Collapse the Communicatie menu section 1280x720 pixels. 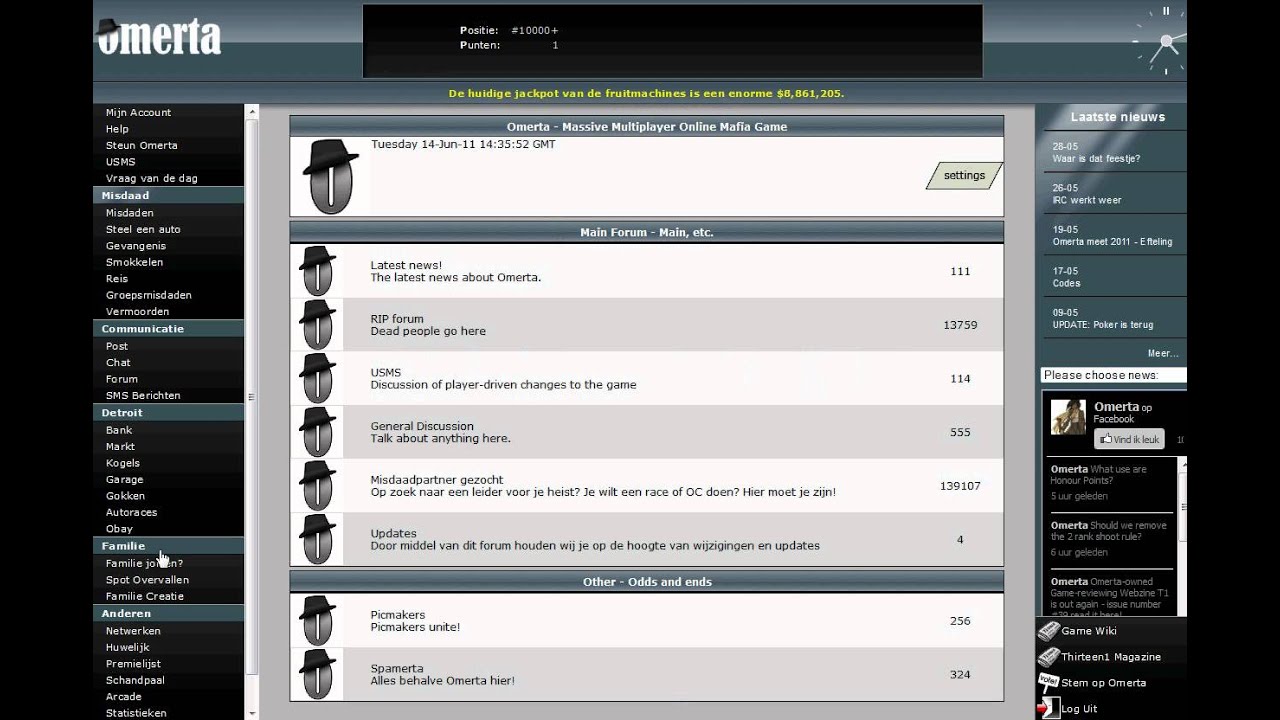(169, 329)
